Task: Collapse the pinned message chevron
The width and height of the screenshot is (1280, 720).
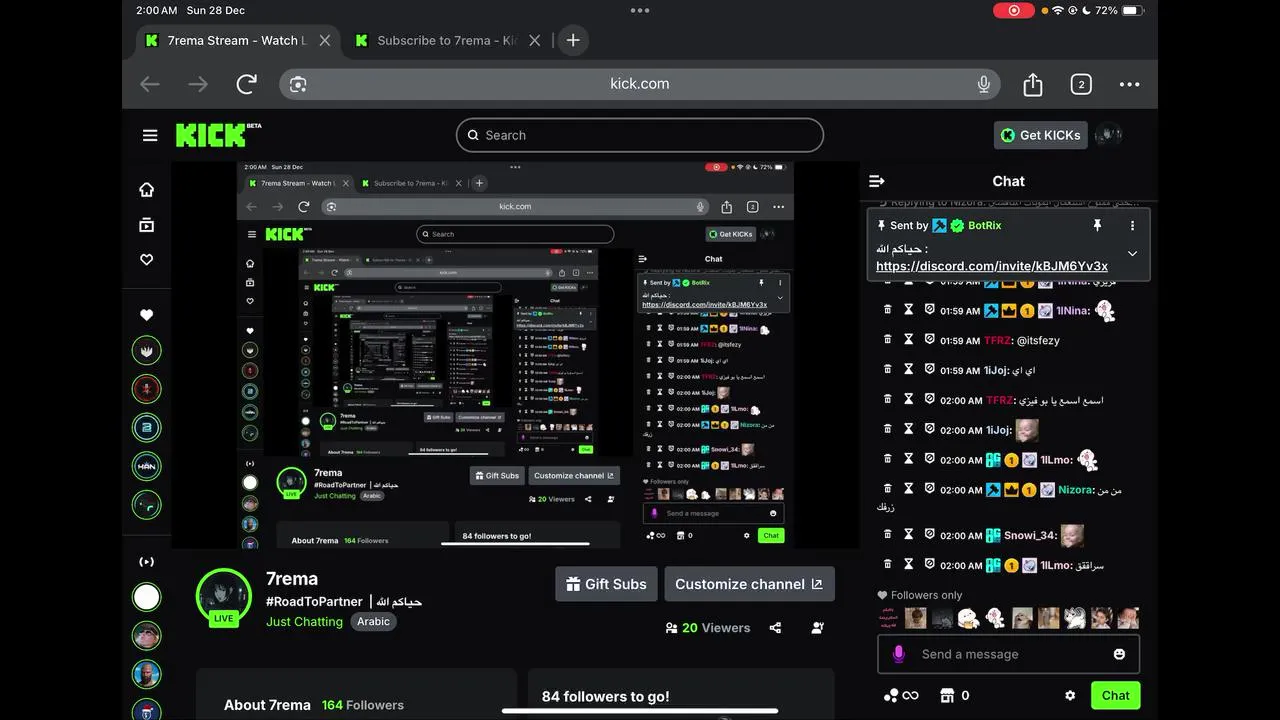Action: tap(1132, 253)
